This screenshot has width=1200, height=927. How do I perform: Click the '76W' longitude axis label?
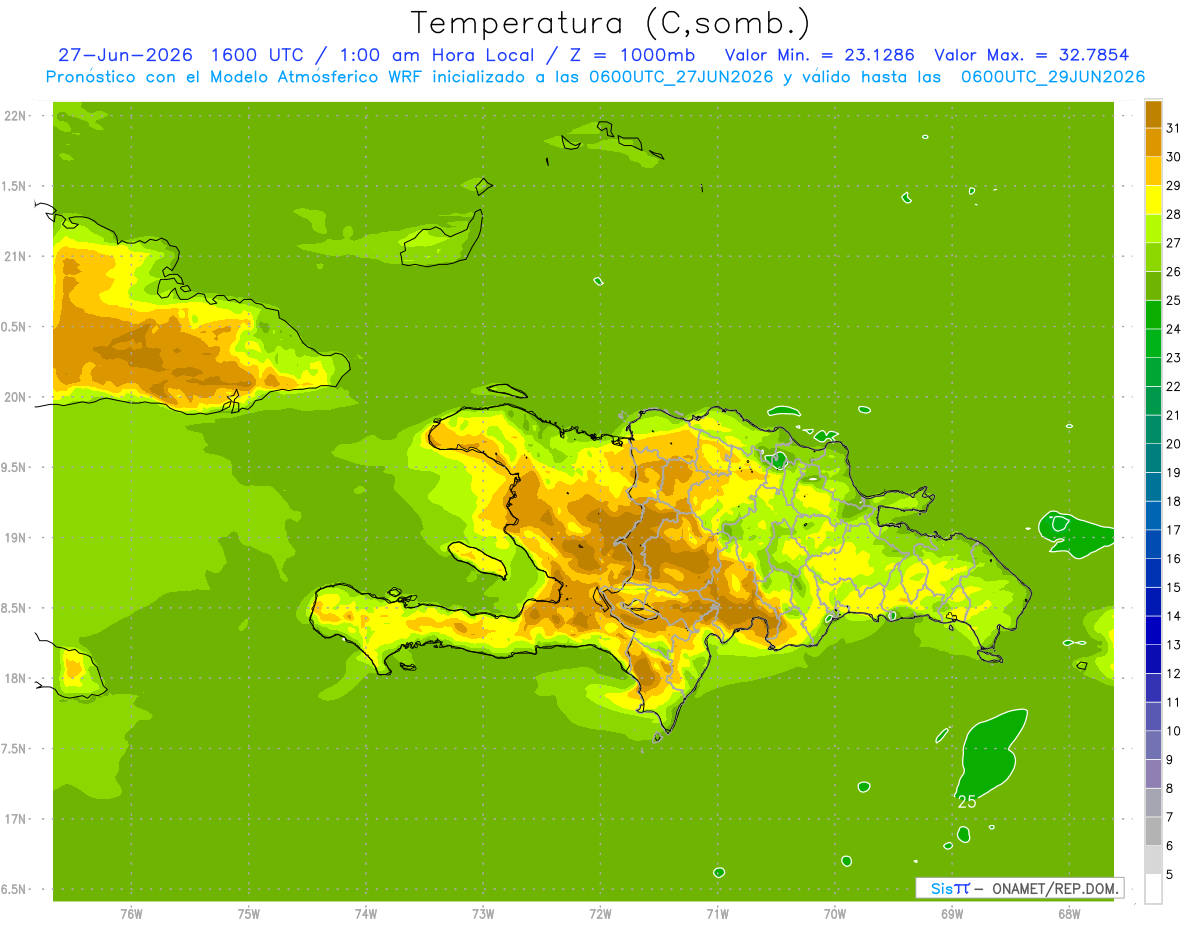pos(131,914)
